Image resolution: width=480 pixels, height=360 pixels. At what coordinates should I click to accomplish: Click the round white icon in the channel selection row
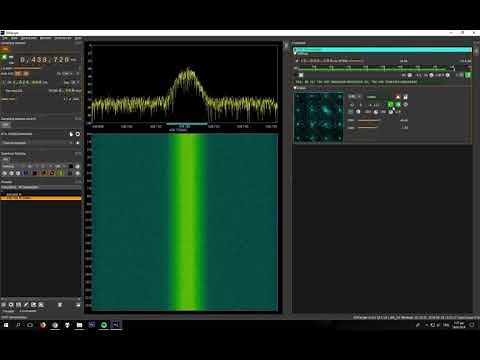[78, 134]
